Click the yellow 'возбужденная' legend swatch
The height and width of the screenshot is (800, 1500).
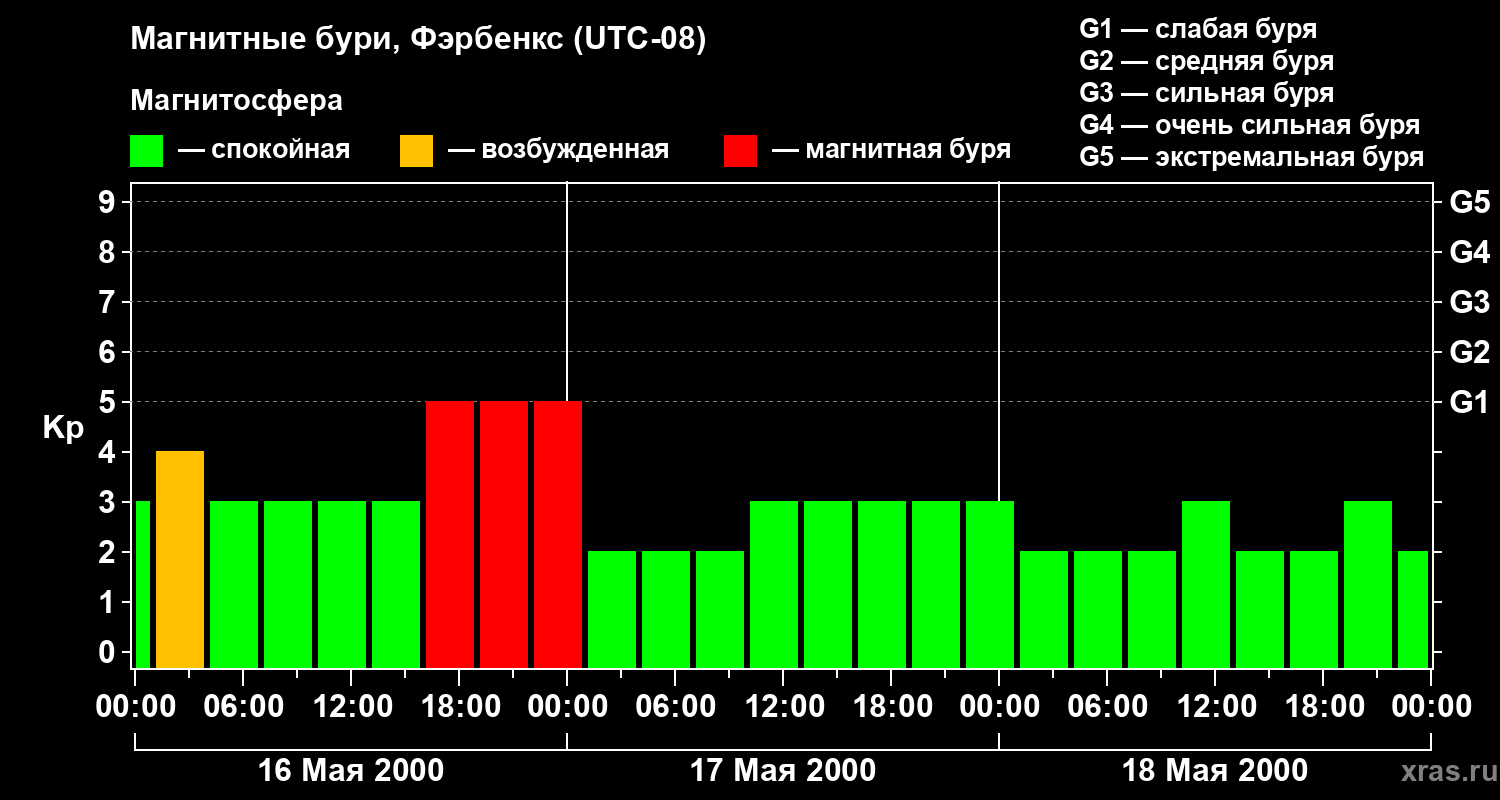coord(416,151)
